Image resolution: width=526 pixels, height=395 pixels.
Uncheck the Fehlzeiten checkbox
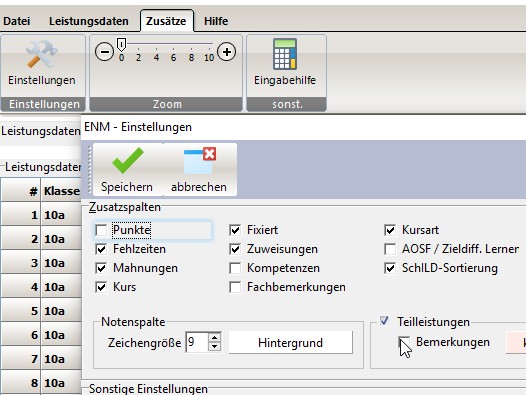coord(101,249)
